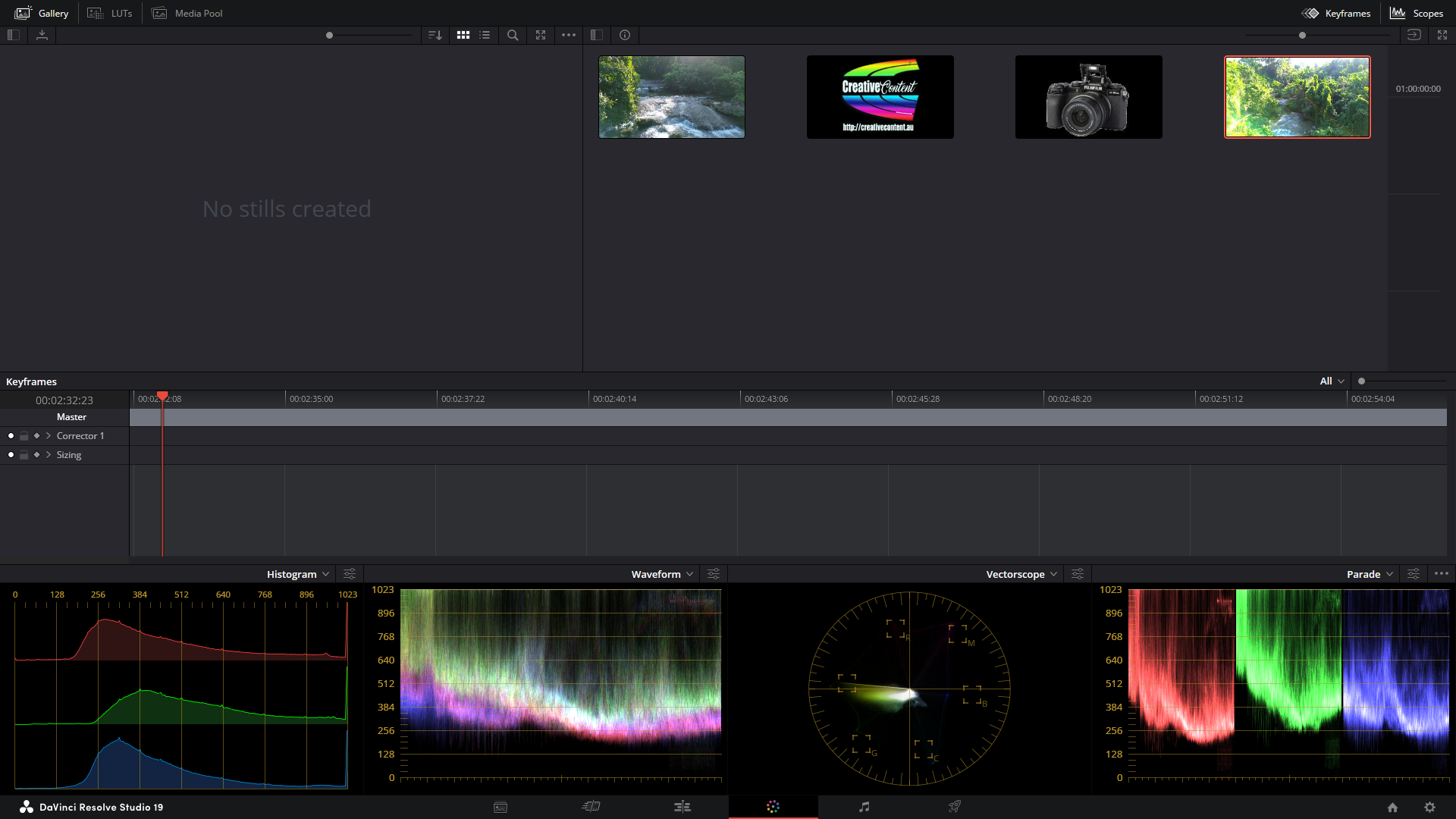Open Vectorscope settings icon
Viewport: 1456px width, 819px height.
(x=1078, y=574)
